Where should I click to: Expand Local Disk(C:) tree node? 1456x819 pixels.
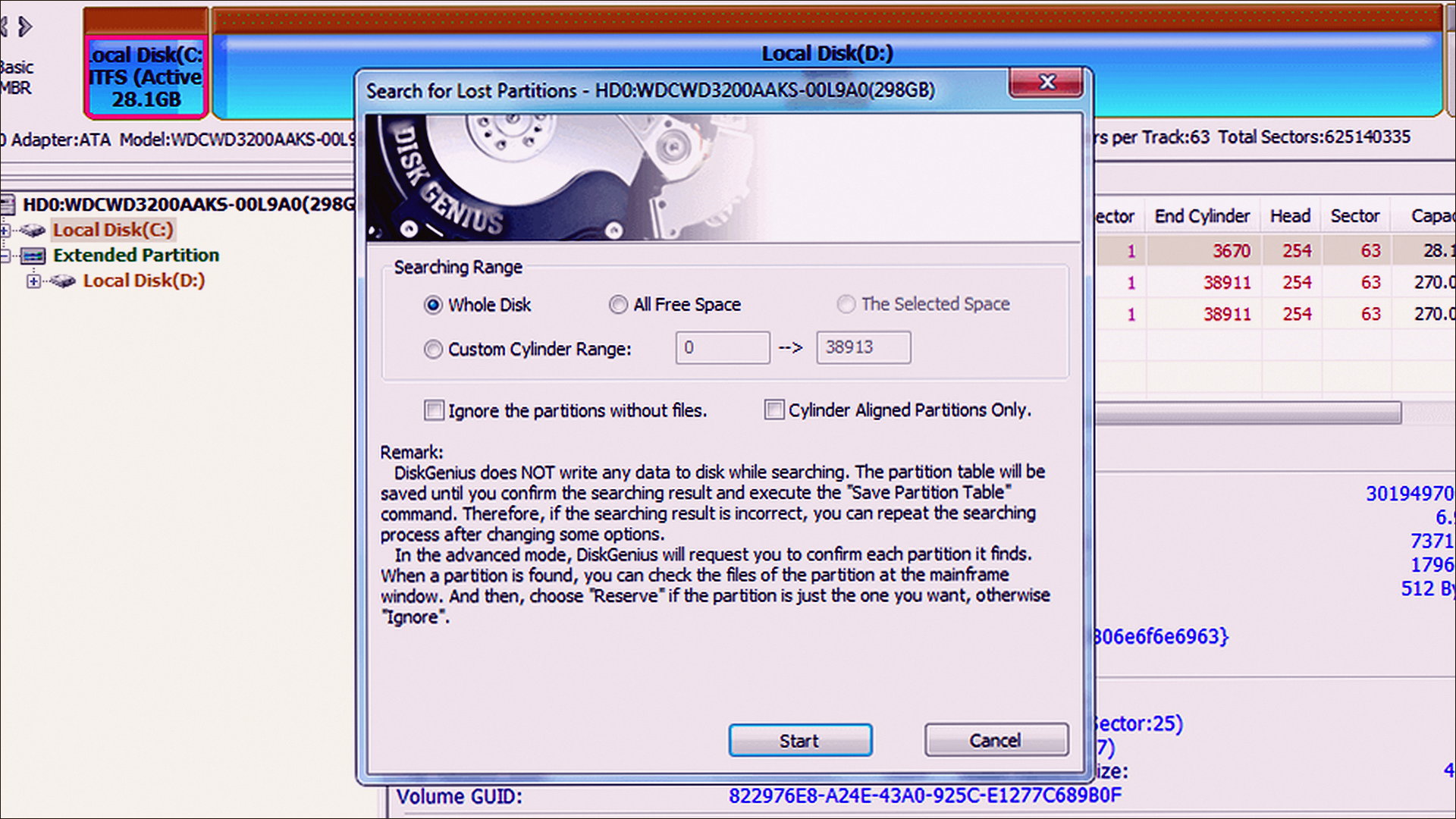[5, 230]
